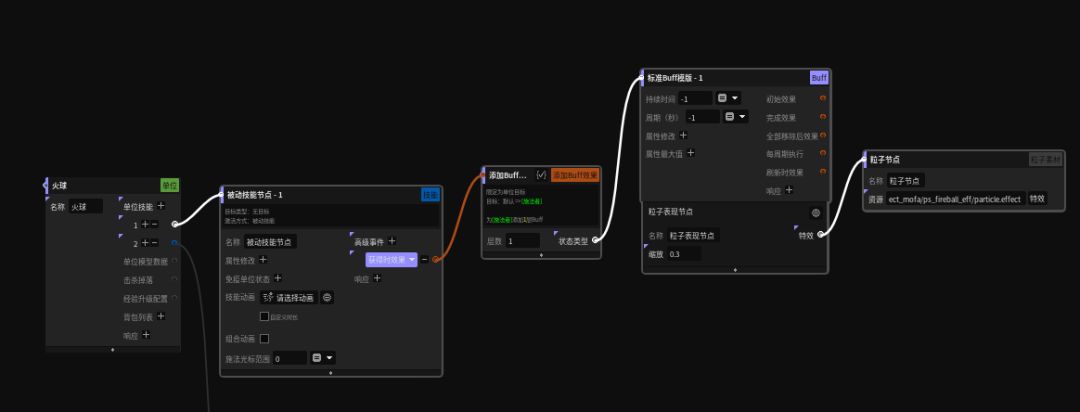Click 获得时效果 orange output port
The height and width of the screenshot is (412, 1080).
[435, 260]
